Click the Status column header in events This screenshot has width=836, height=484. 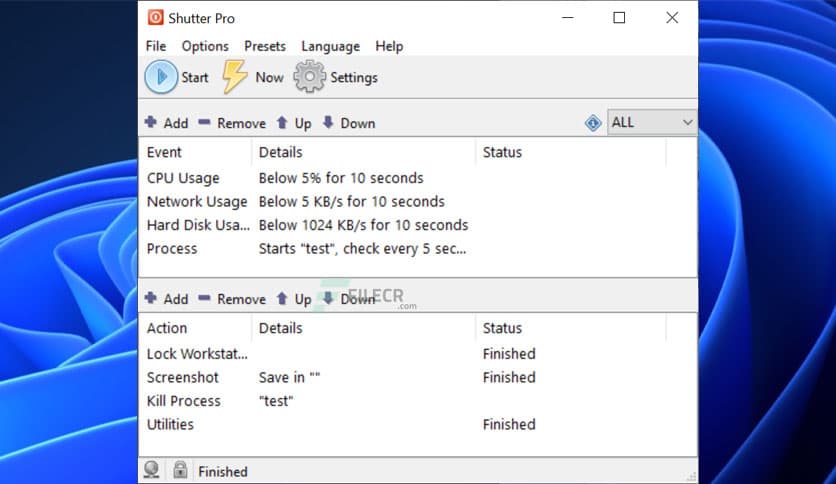502,152
